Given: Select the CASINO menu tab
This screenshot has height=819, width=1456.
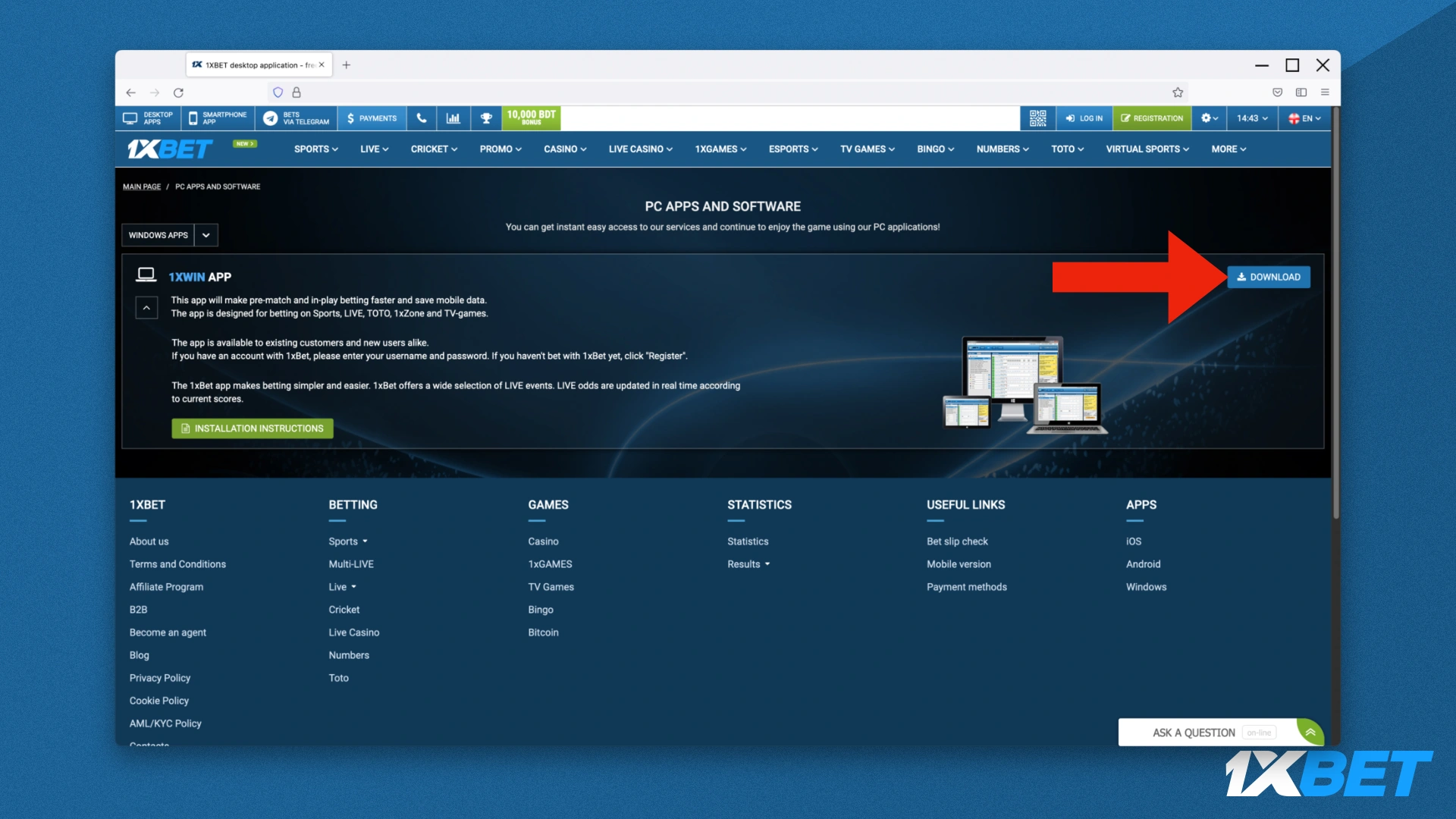Looking at the screenshot, I should coord(561,149).
